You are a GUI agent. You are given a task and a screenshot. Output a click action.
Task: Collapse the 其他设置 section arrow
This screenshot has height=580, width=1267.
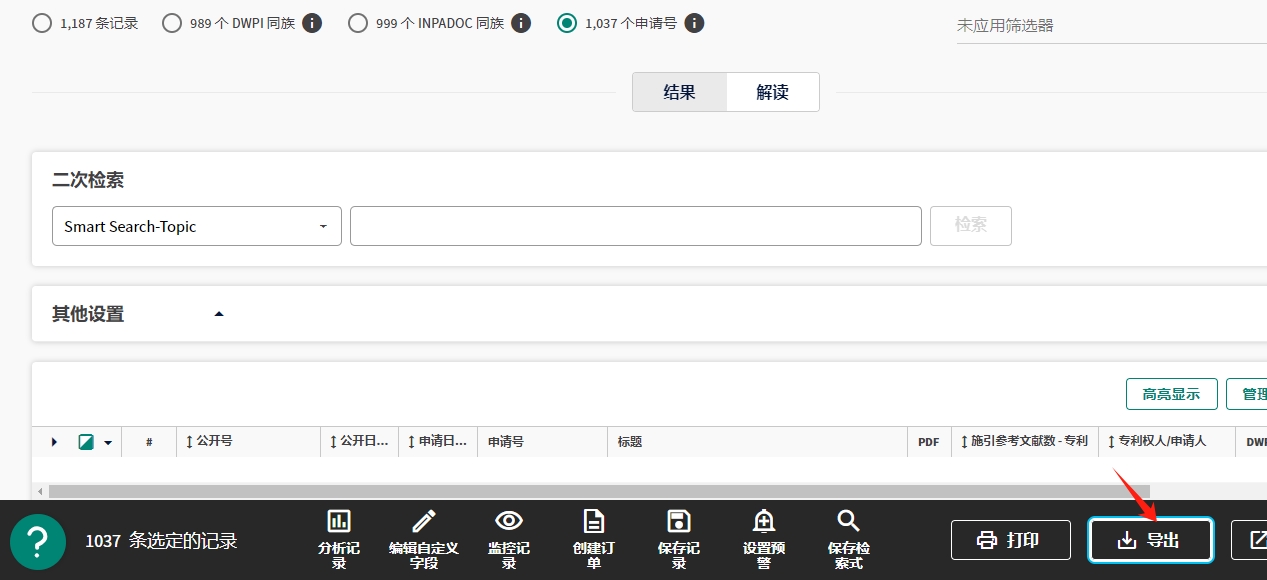point(219,314)
